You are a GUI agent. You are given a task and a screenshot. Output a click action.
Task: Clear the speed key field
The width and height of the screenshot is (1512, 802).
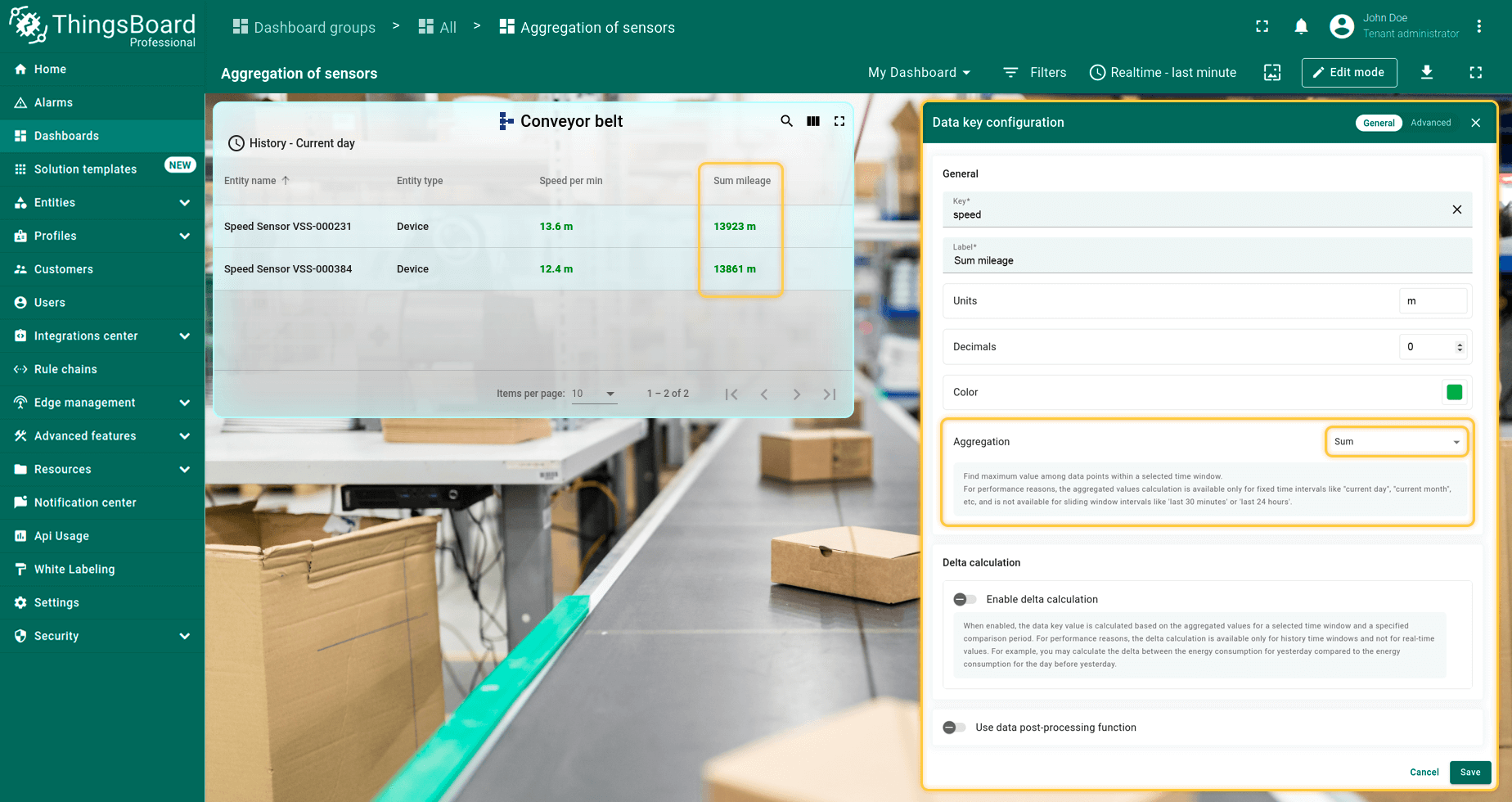[1456, 210]
